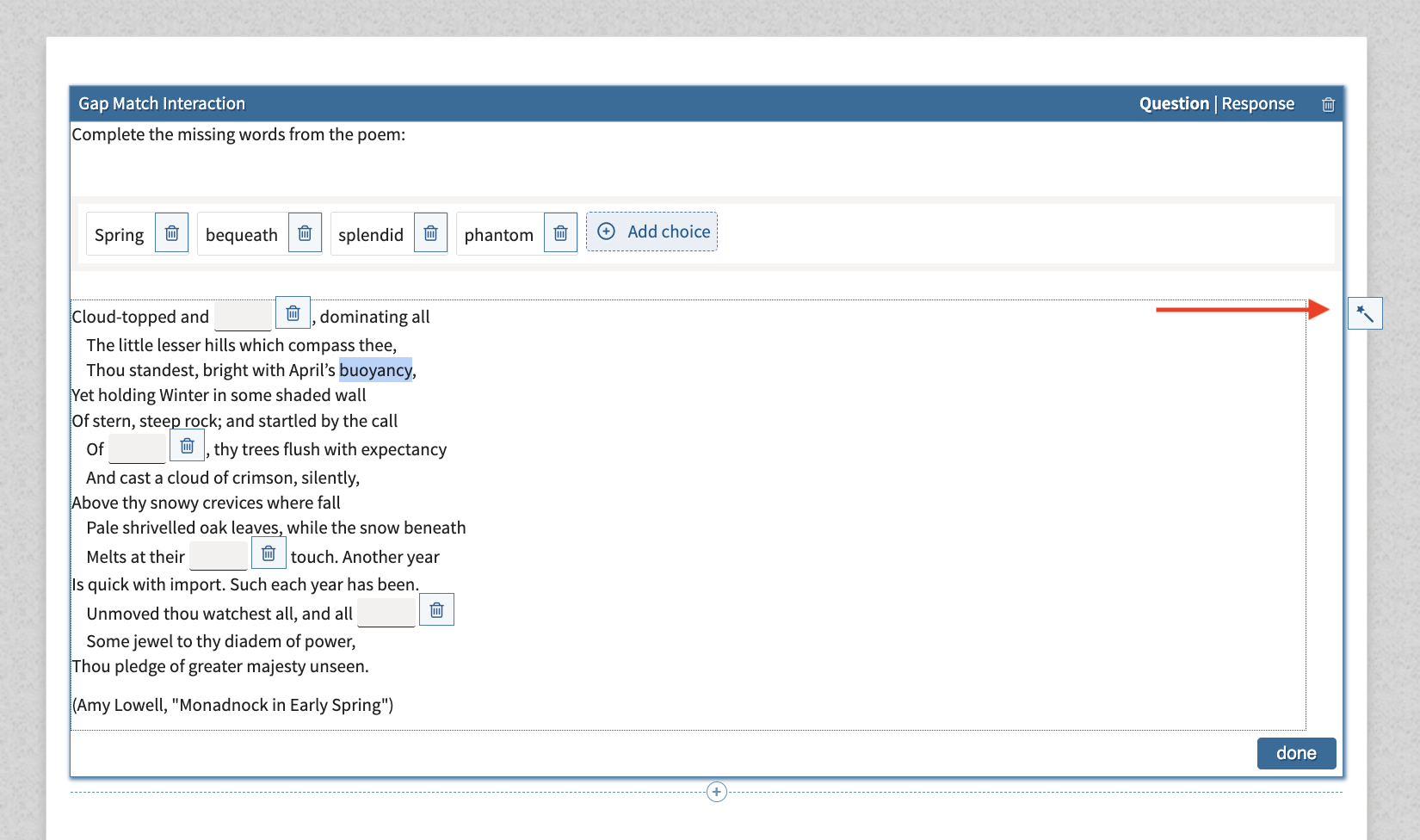Delete gap after 'watchest all, and all'
The height and width of the screenshot is (840, 1420).
click(436, 609)
